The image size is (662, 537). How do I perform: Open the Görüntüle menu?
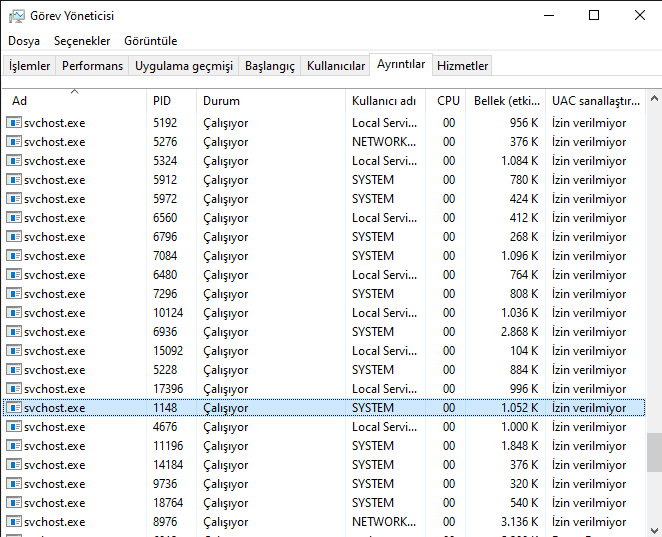pyautogui.click(x=151, y=41)
